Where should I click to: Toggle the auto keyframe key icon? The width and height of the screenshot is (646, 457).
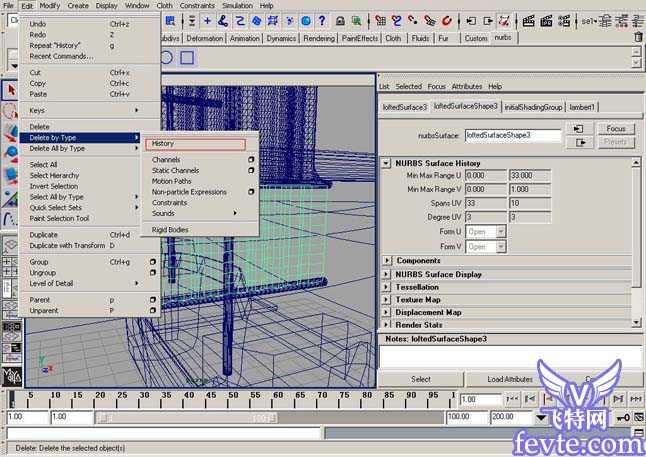click(623, 418)
